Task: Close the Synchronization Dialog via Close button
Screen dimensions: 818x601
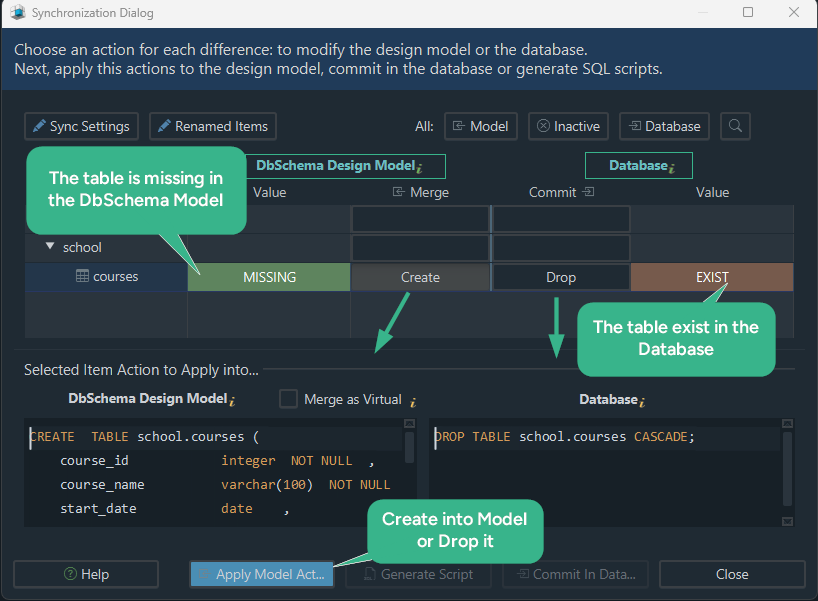Action: (732, 574)
